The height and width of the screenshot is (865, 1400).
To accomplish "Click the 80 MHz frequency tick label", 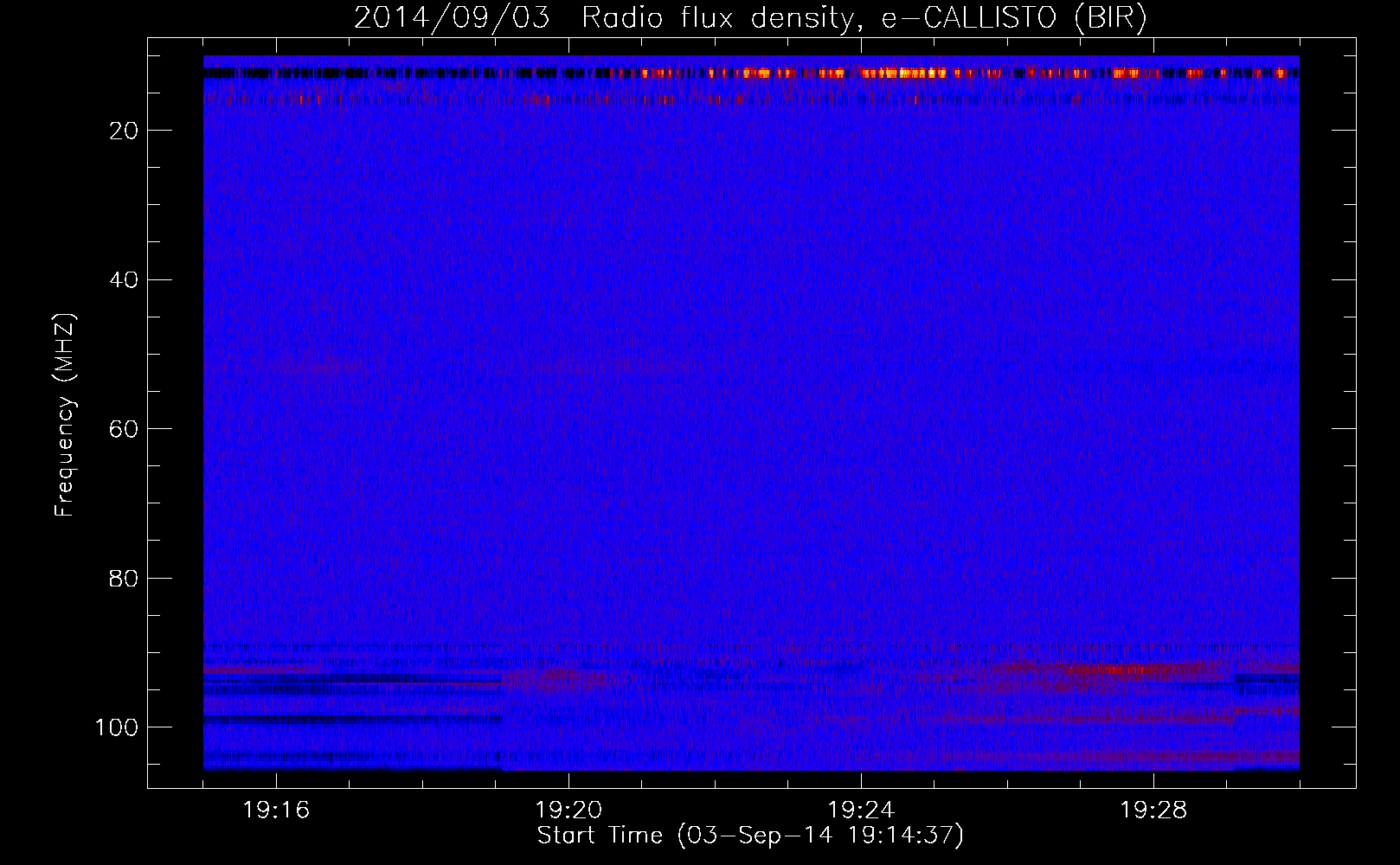I will coord(125,578).
